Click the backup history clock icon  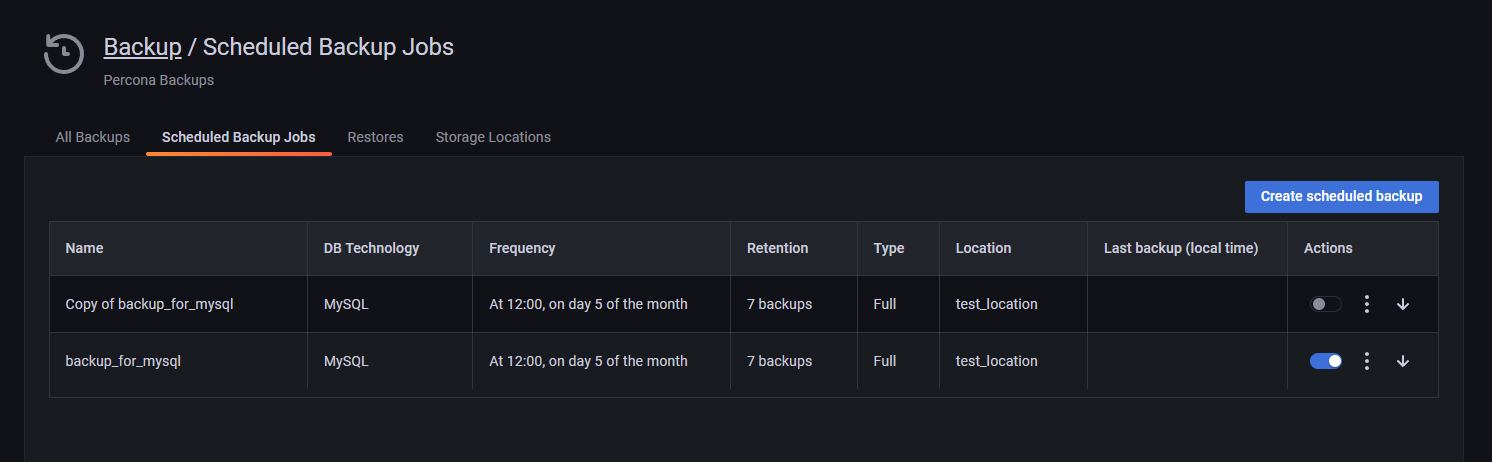coord(64,54)
